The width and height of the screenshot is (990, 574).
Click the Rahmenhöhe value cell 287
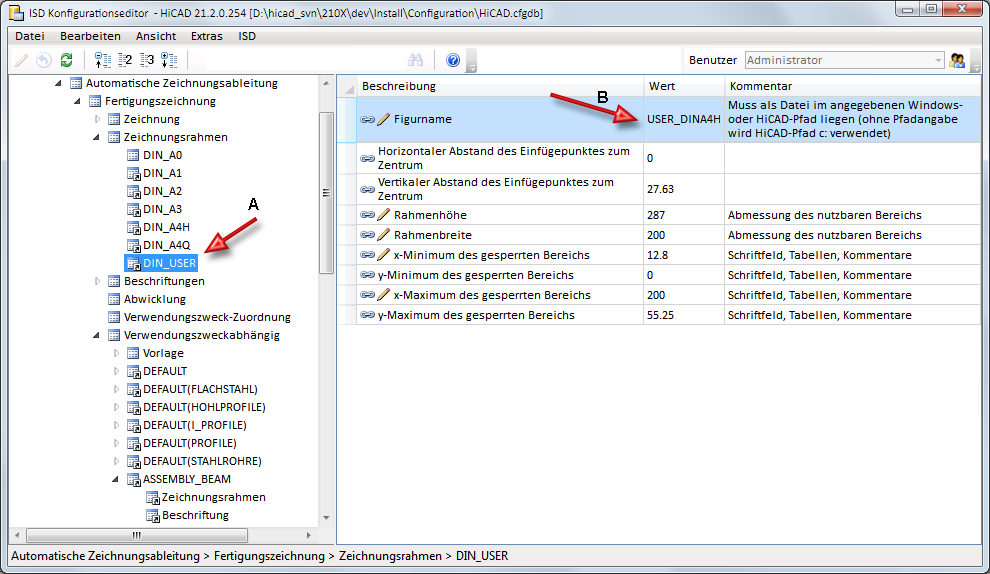coord(682,215)
